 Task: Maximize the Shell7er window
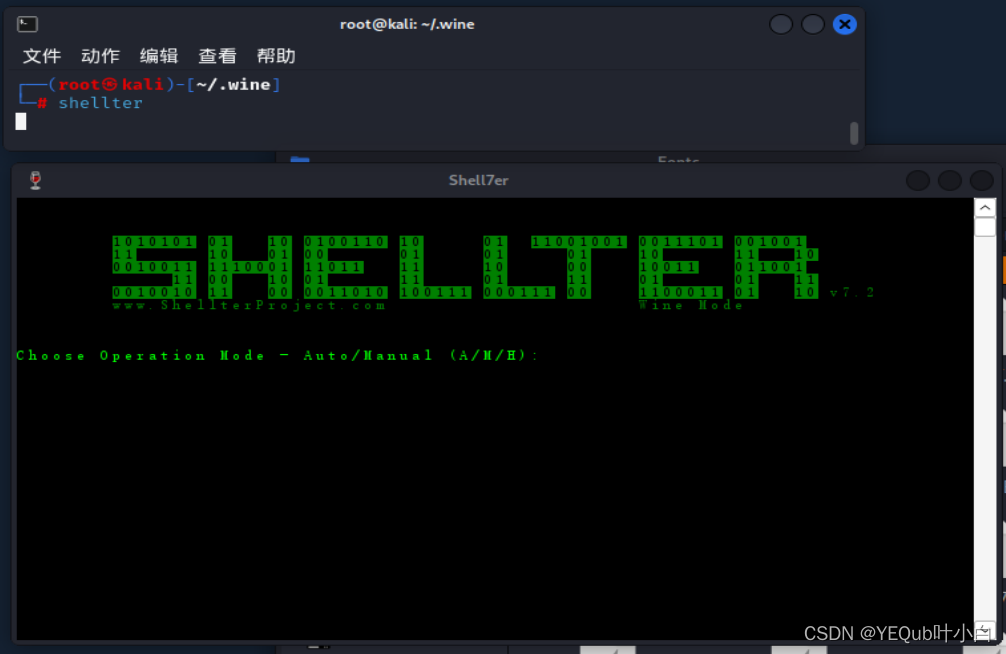(x=950, y=180)
